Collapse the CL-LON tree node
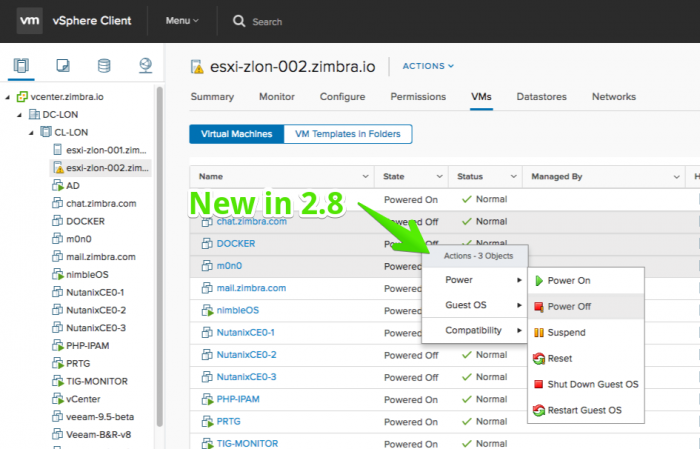Image resolution: width=700 pixels, height=449 pixels. 31,133
